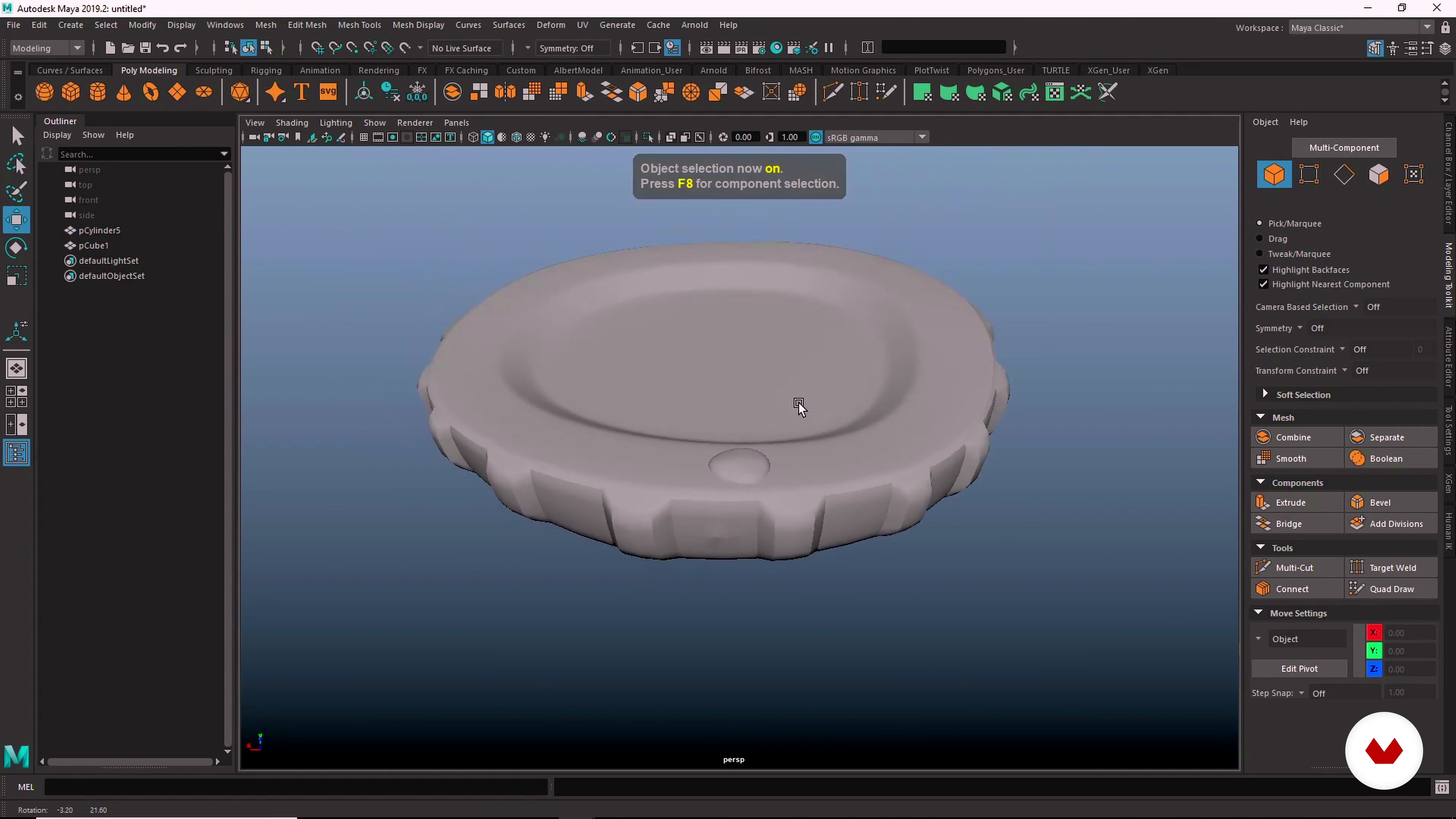The image size is (1456, 819).
Task: Select the Drag radio option
Action: point(1259,238)
